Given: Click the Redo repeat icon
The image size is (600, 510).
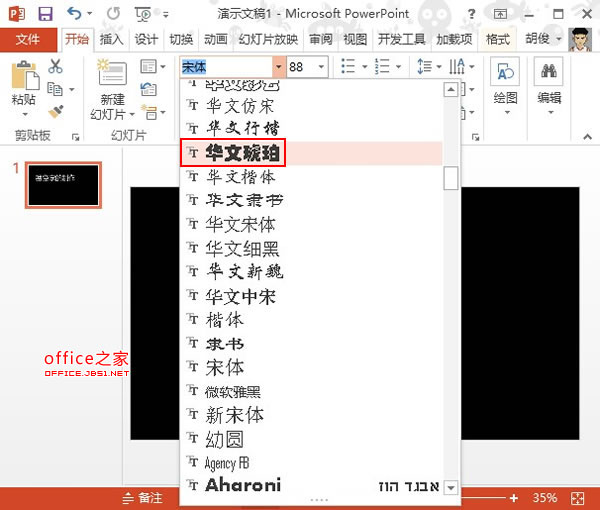Looking at the screenshot, I should 113,14.
